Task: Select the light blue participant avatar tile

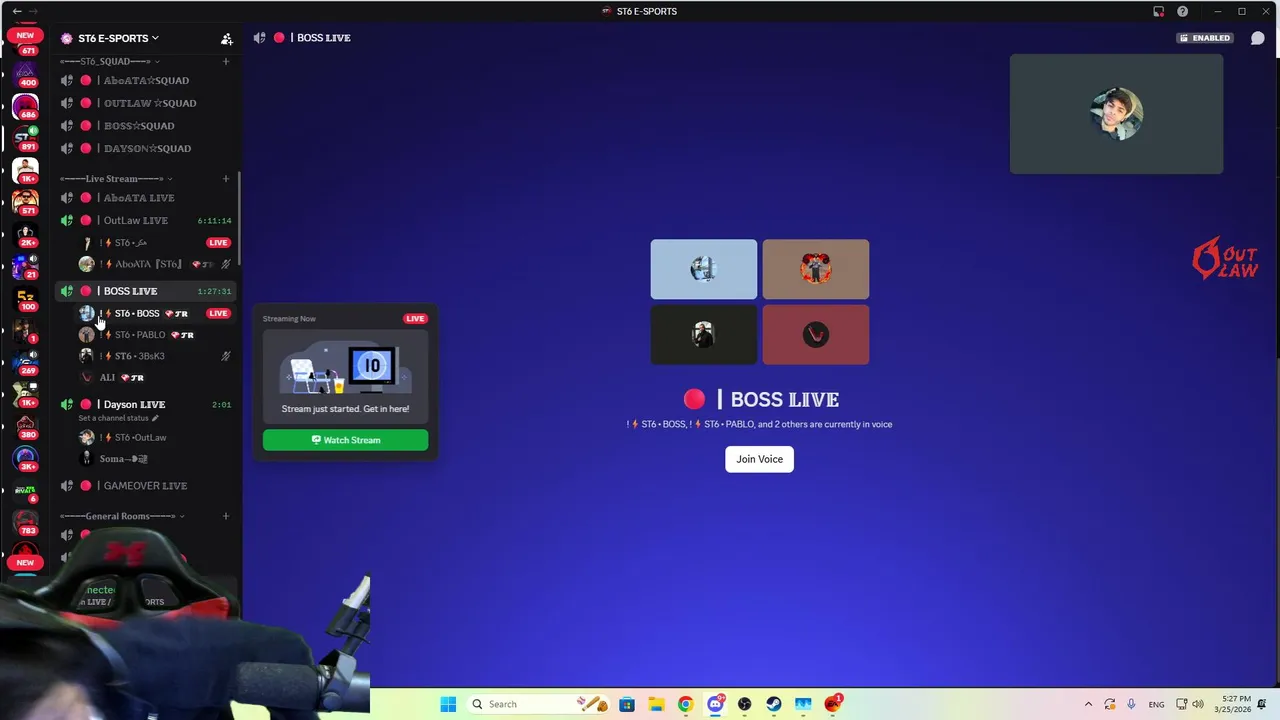Action: 704,269
